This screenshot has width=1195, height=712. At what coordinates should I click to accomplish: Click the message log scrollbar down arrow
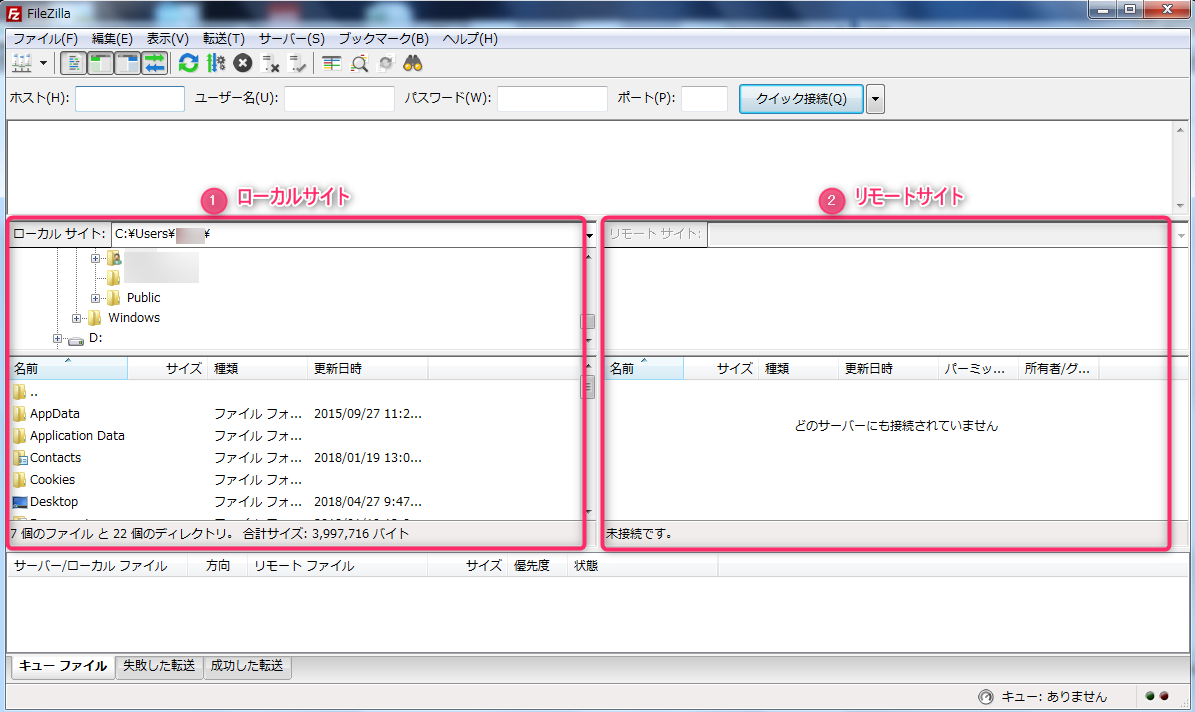click(x=1181, y=206)
